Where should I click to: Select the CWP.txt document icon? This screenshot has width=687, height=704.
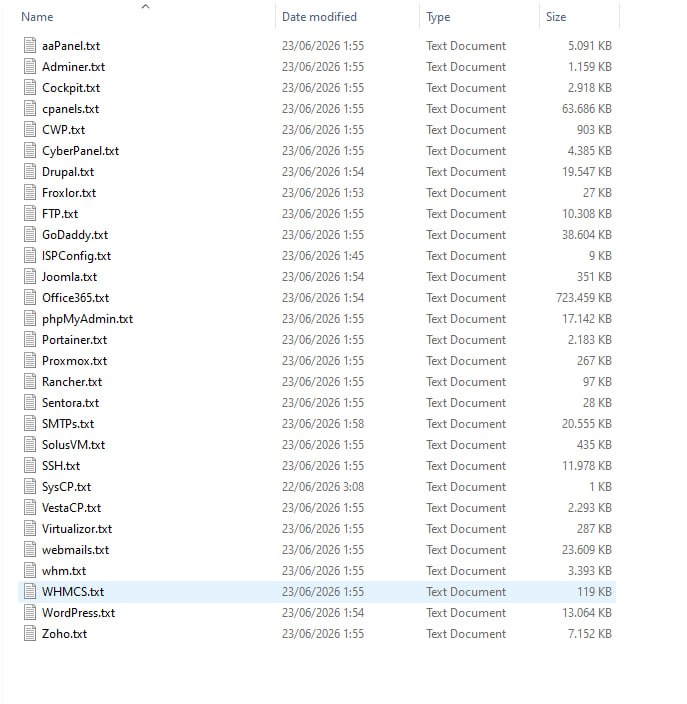30,129
